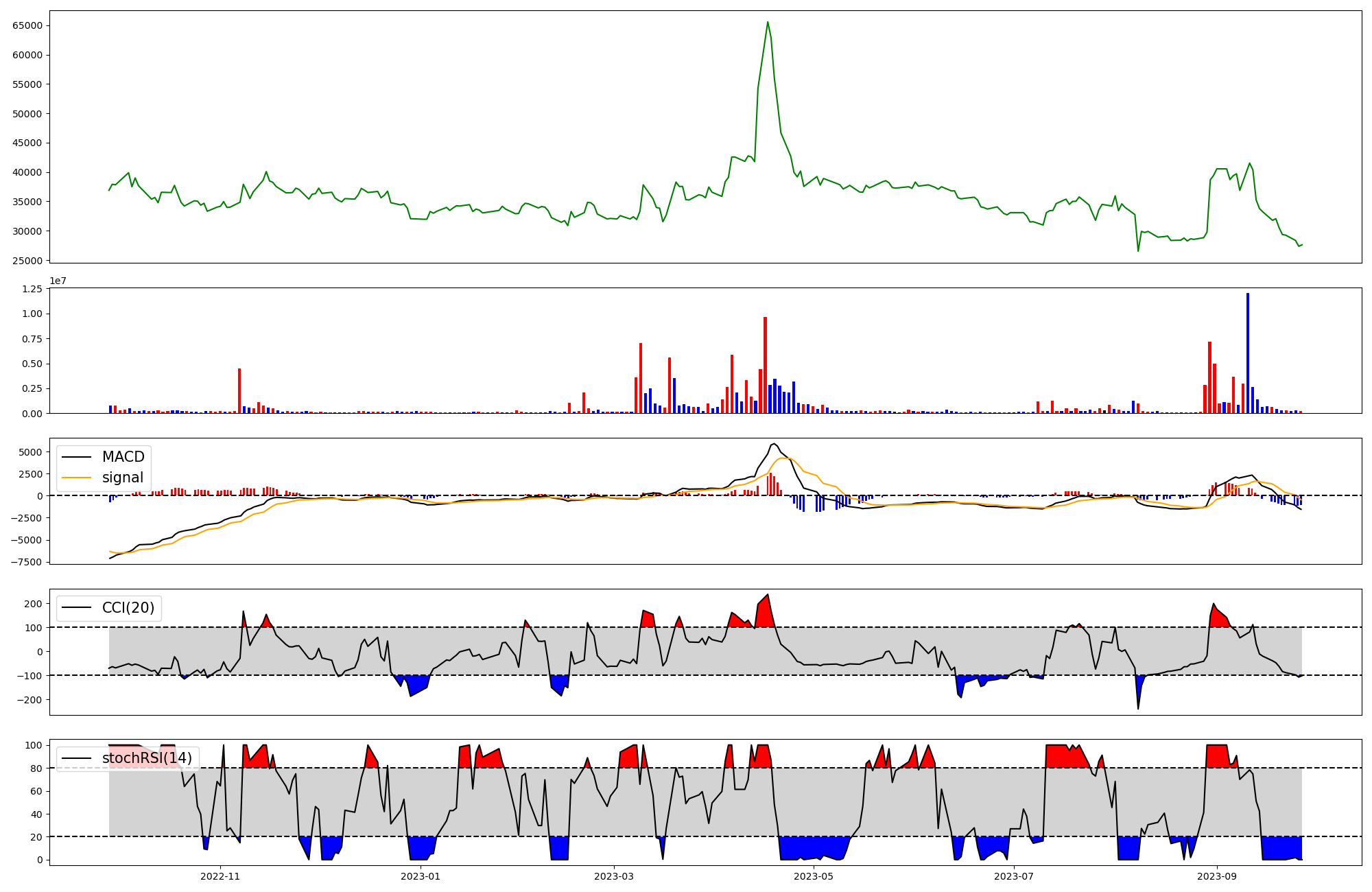Click the signal legend text
Screen dimensions: 1372x892
(x=123, y=478)
